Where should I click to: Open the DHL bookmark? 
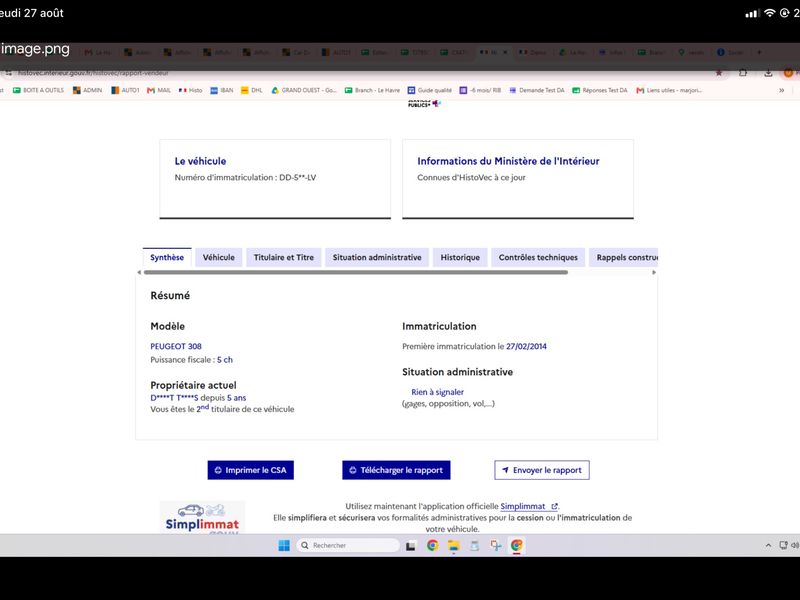[x=252, y=90]
